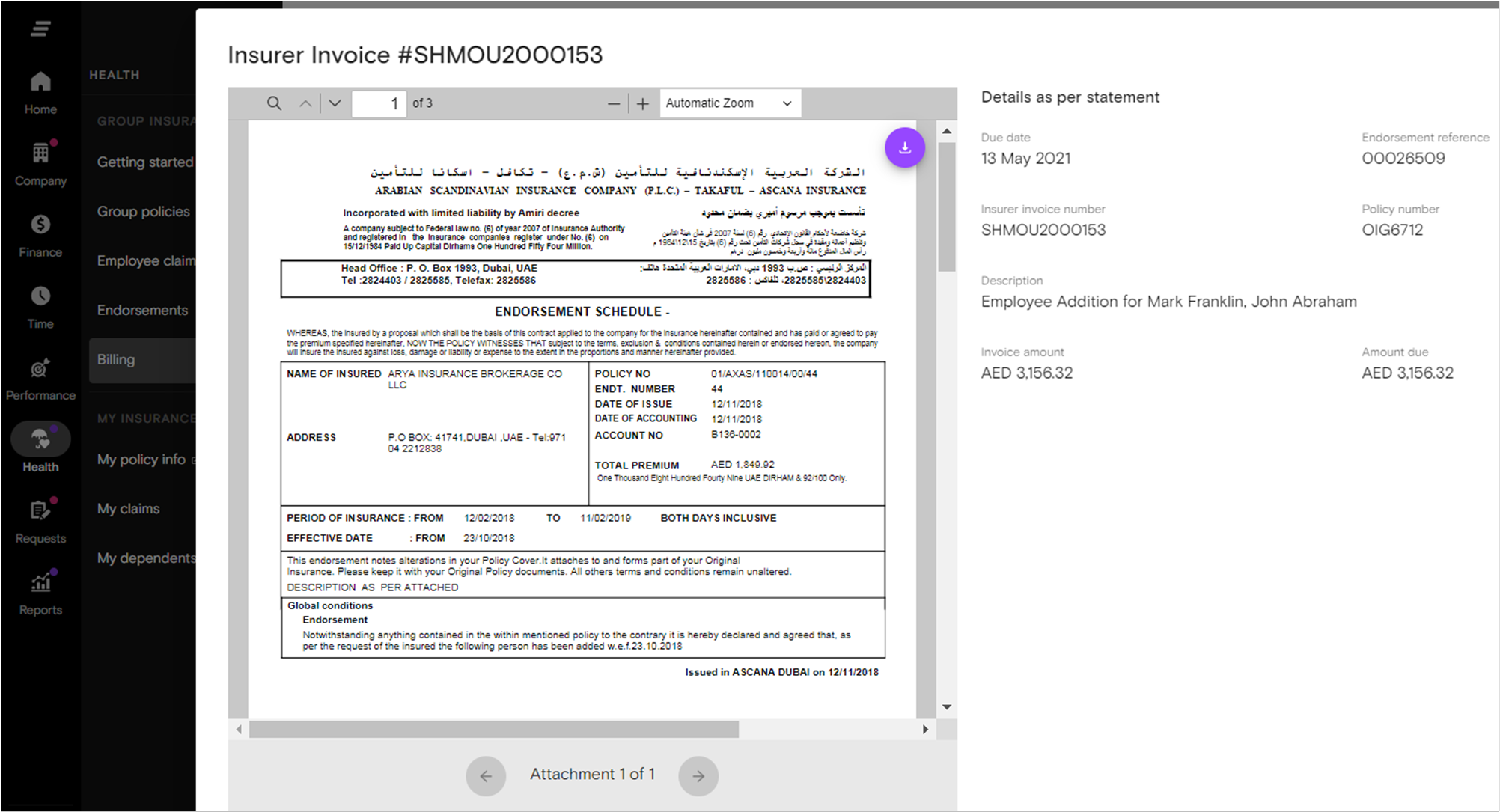The width and height of the screenshot is (1500, 812).
Task: Open the Automatic Zoom dropdown
Action: click(x=730, y=103)
